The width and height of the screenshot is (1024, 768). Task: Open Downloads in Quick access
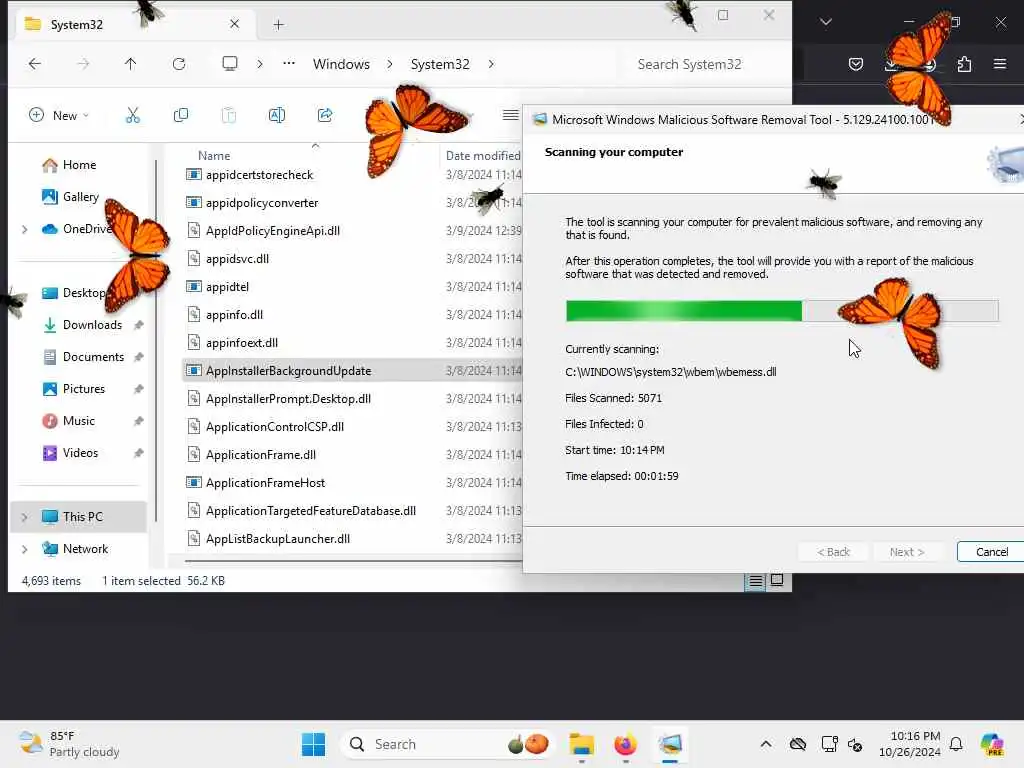pos(92,325)
